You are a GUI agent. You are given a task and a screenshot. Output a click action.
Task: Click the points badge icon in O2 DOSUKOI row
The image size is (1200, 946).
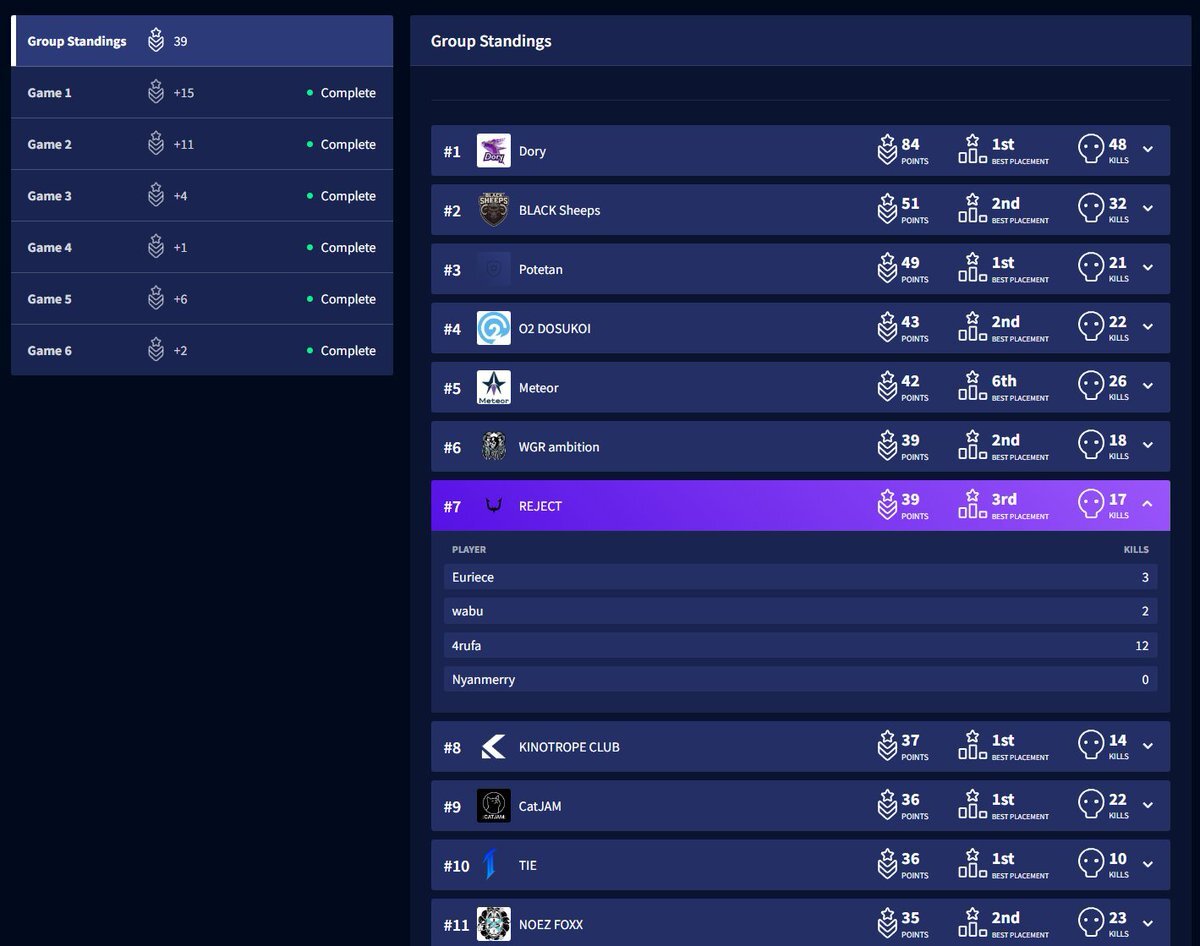[887, 327]
